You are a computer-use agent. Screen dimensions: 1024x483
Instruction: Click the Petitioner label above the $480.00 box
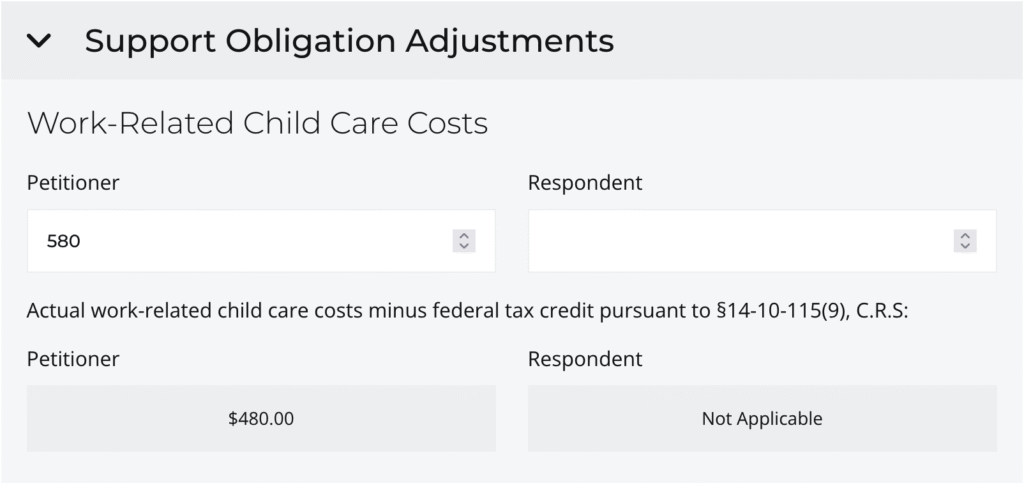(x=74, y=358)
